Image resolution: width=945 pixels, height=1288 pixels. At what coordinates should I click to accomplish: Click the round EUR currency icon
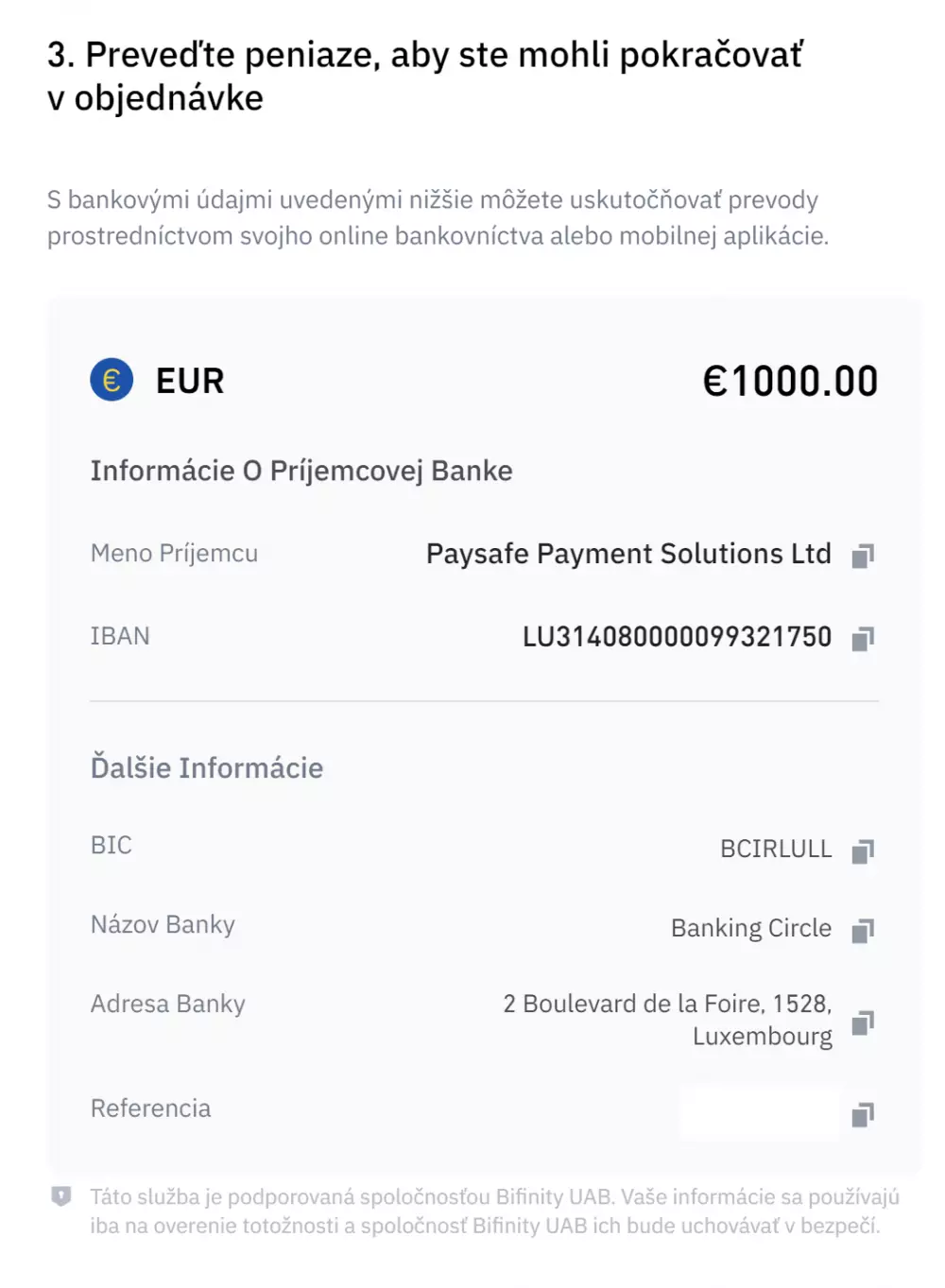point(111,380)
